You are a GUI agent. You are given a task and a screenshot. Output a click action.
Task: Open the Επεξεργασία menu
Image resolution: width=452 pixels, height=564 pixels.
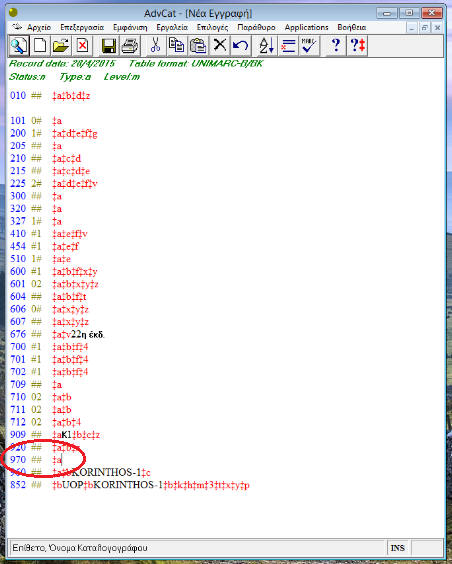(x=82, y=27)
